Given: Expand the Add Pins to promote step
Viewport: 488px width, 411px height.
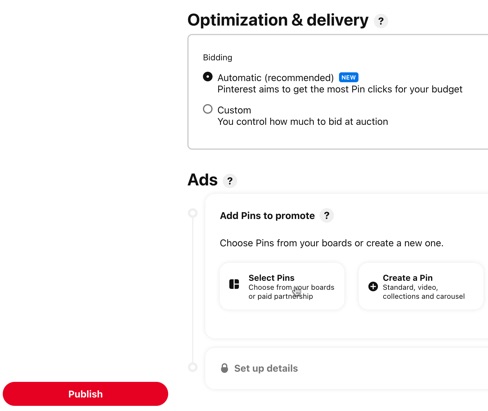Looking at the screenshot, I should (x=267, y=216).
